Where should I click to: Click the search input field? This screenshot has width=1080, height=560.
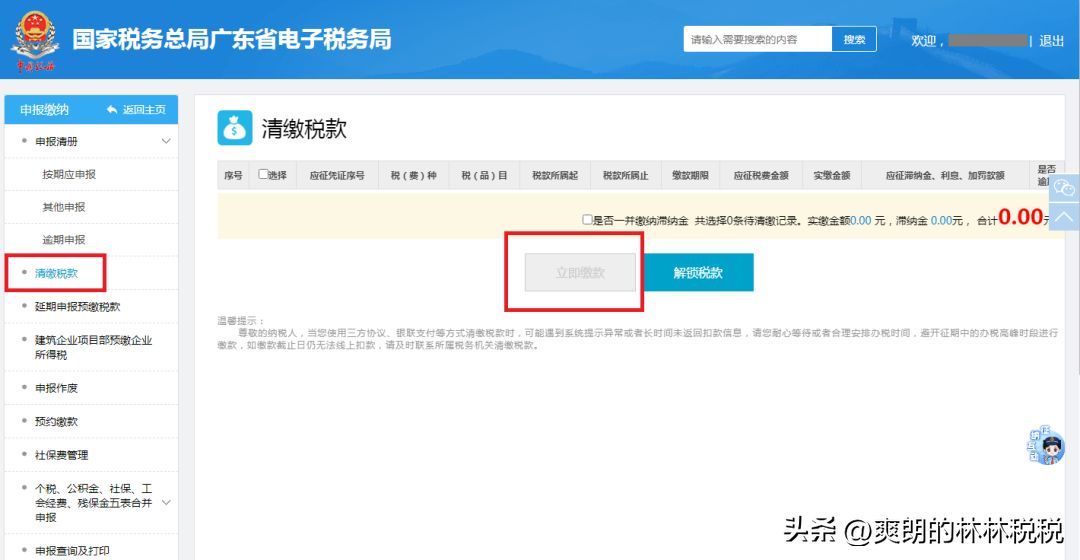(758, 39)
